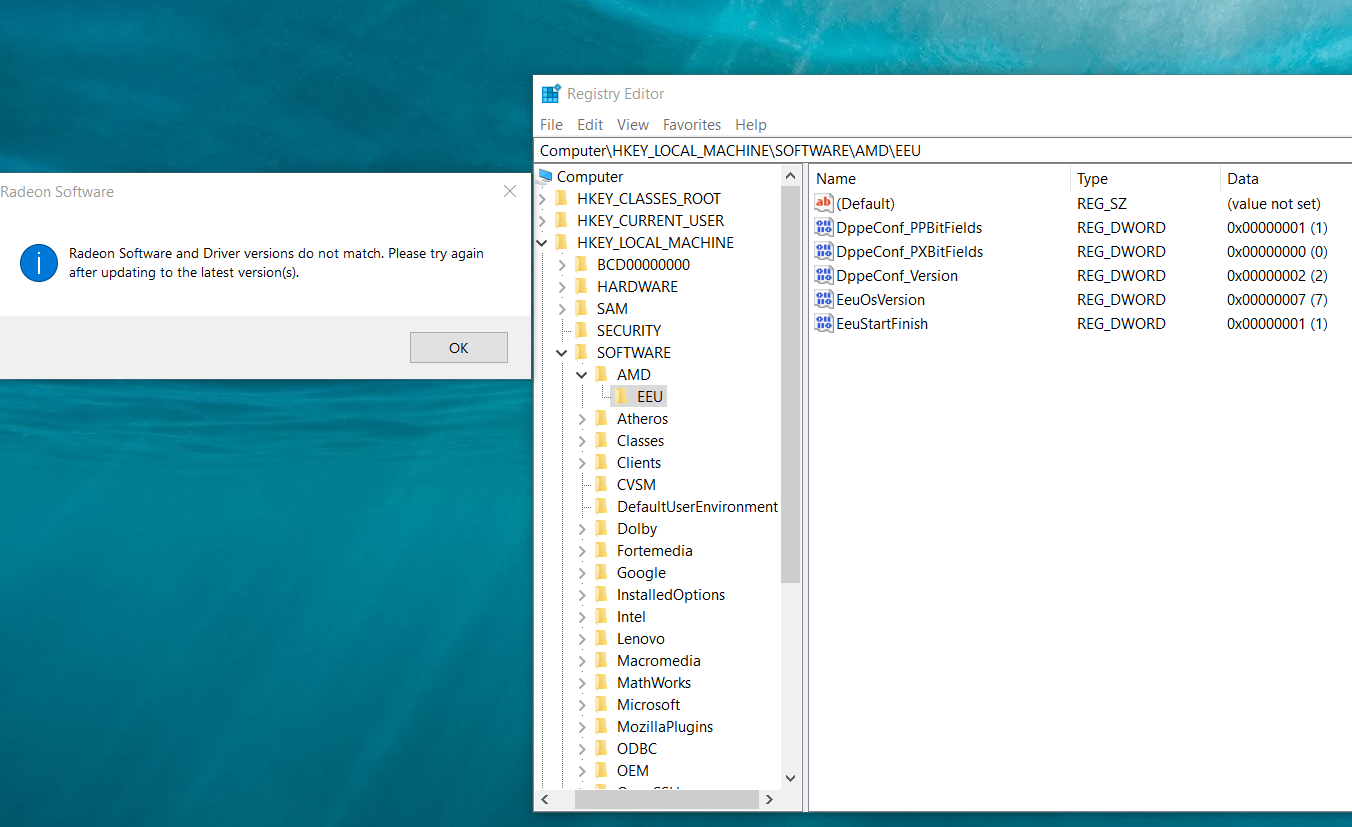Expand the HARDWARE key
The height and width of the screenshot is (827, 1352).
[562, 287]
